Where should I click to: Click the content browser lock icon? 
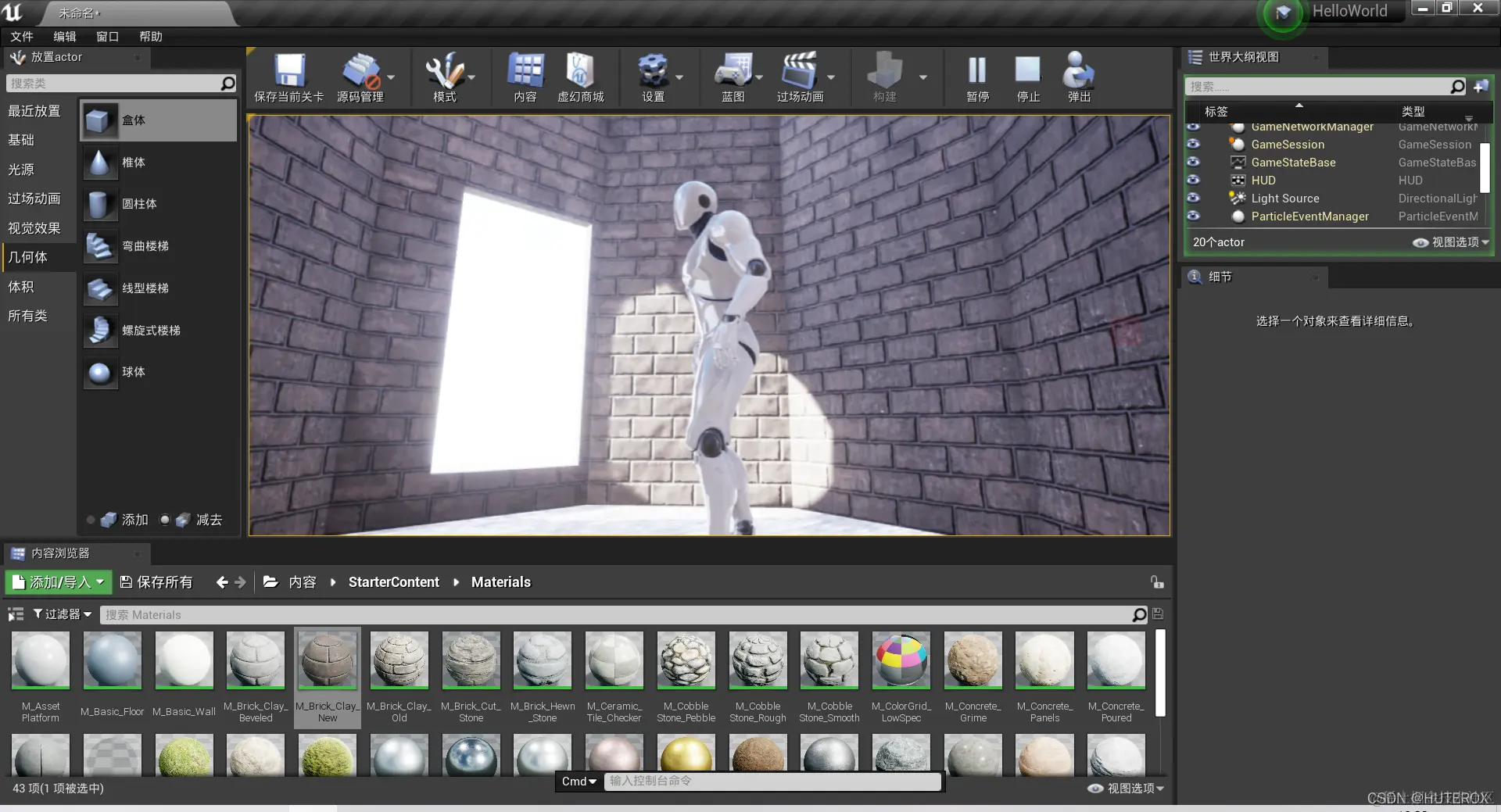pos(1157,582)
